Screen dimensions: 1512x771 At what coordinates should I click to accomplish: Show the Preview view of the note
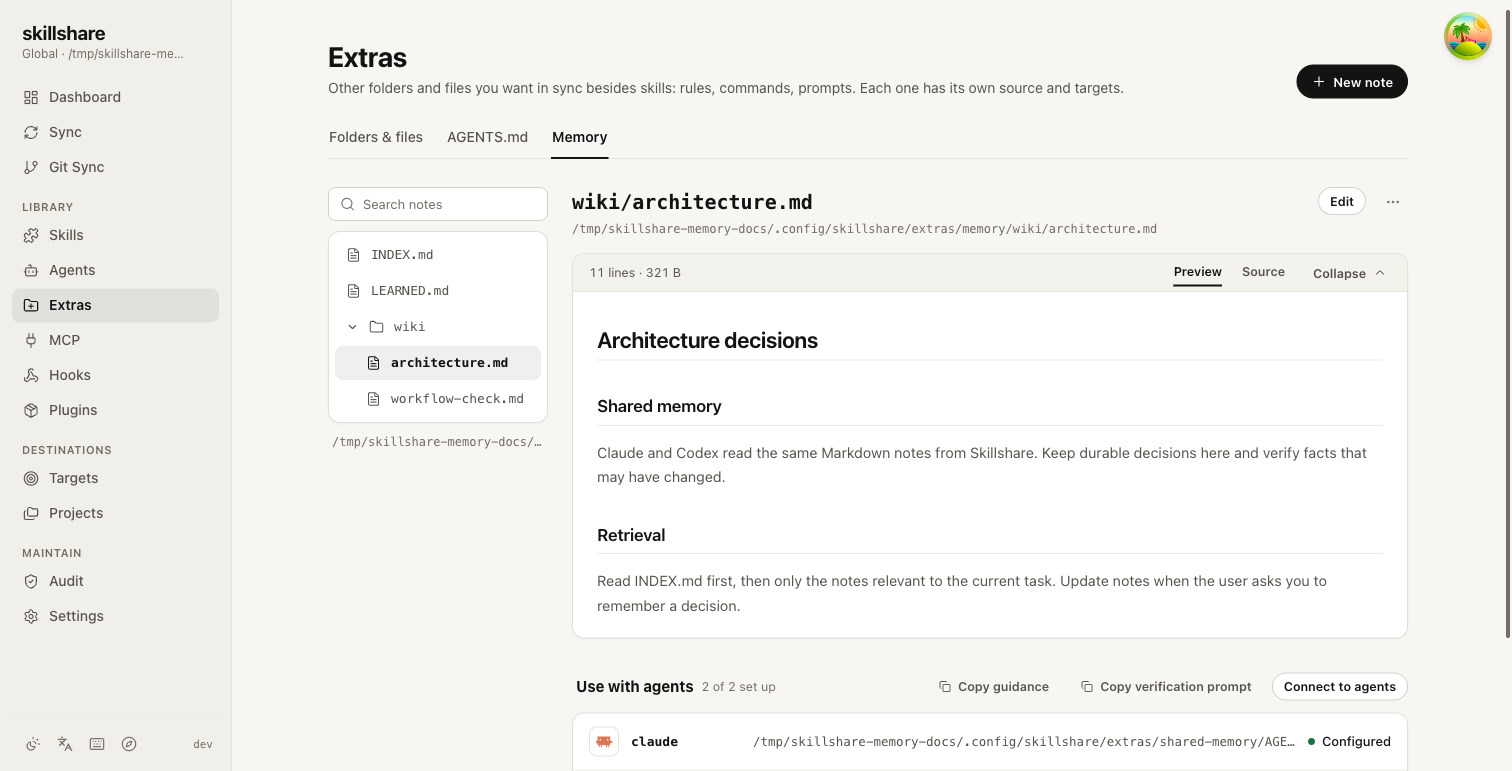pos(1198,272)
